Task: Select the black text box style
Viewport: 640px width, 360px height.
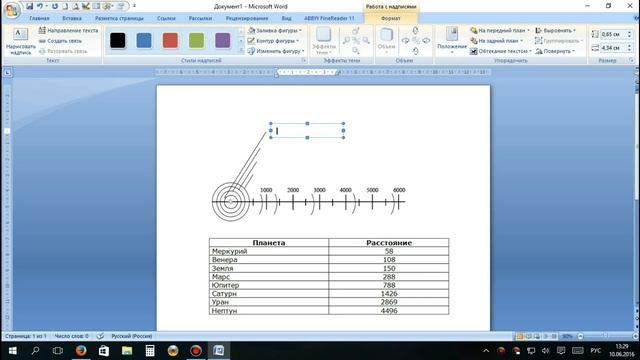Action: [x=118, y=40]
